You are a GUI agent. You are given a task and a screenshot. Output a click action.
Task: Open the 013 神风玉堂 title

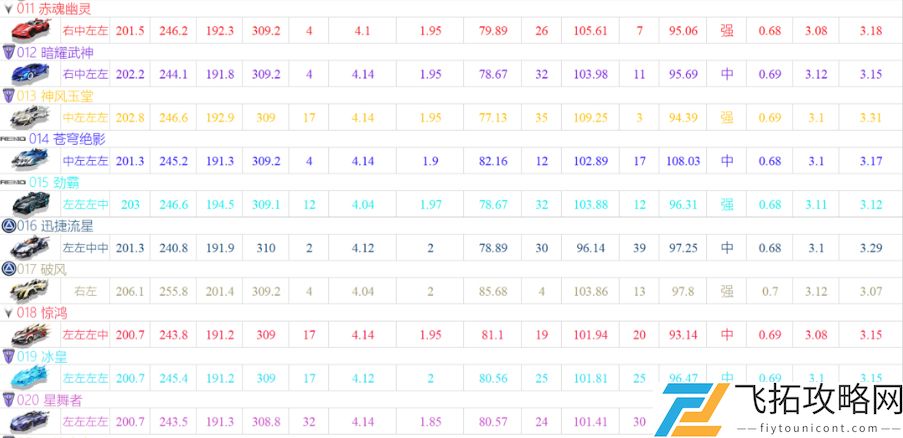pyautogui.click(x=55, y=96)
